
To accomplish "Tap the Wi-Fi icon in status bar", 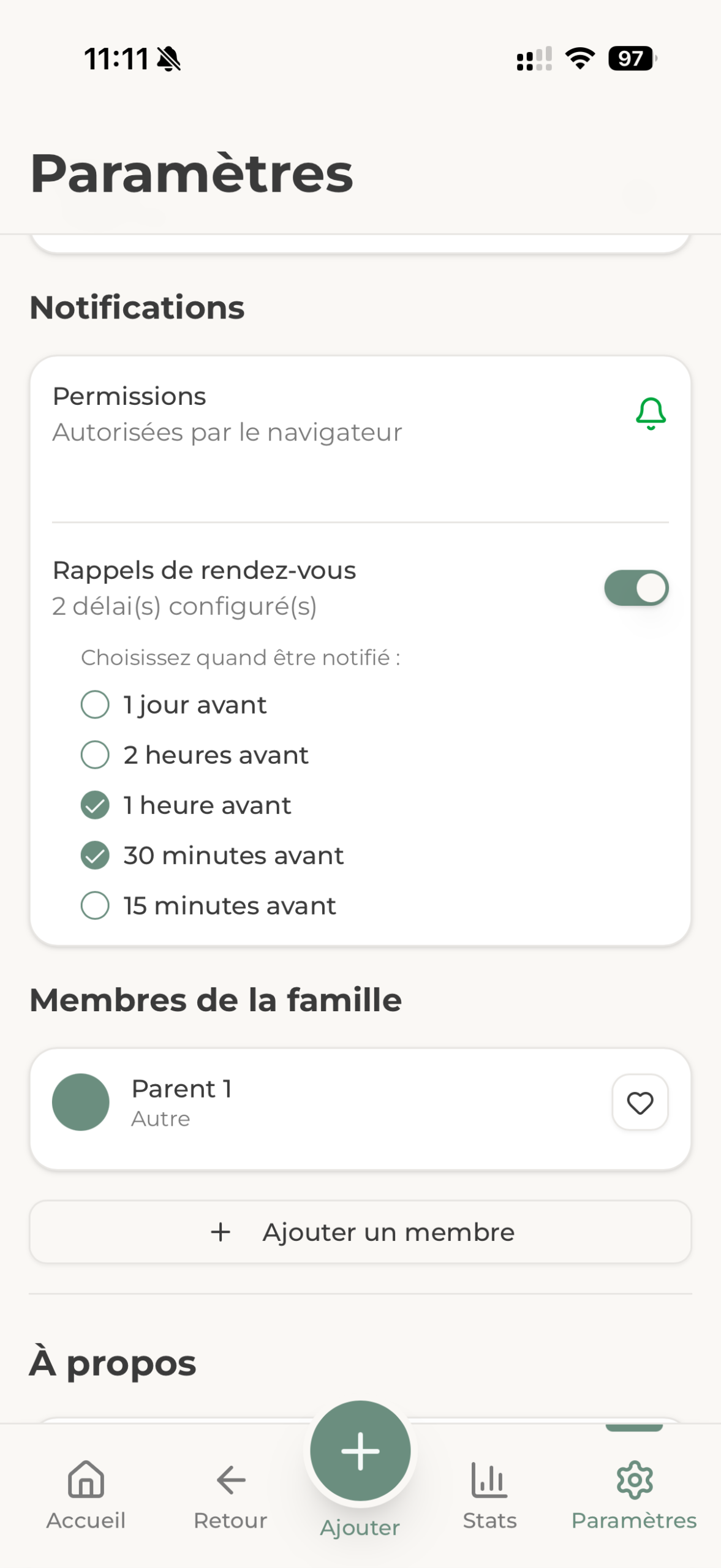I will point(579,59).
